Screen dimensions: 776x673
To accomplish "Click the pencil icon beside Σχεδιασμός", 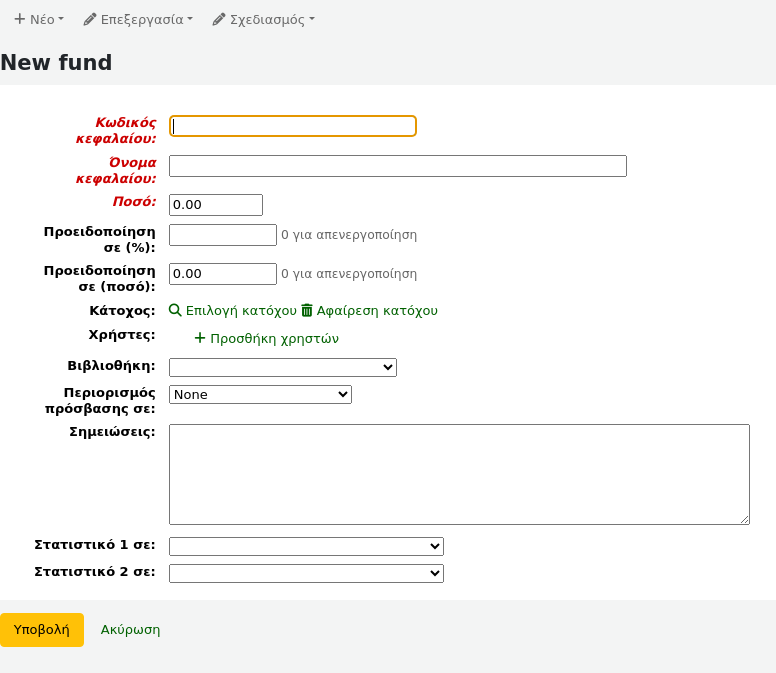I will (219, 19).
